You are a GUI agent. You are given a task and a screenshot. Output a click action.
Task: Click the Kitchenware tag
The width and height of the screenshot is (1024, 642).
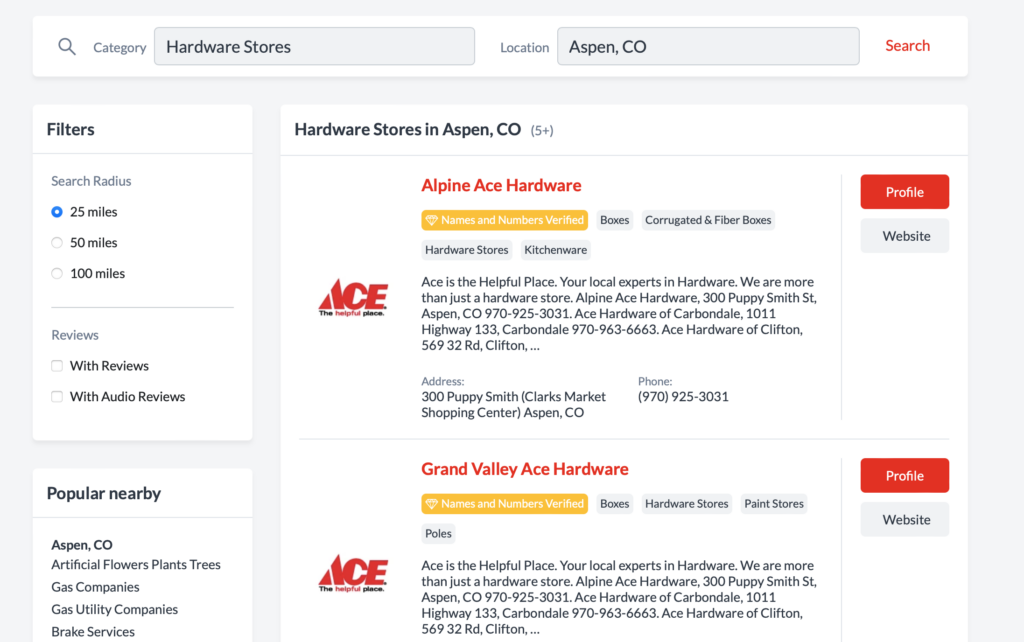(x=555, y=249)
